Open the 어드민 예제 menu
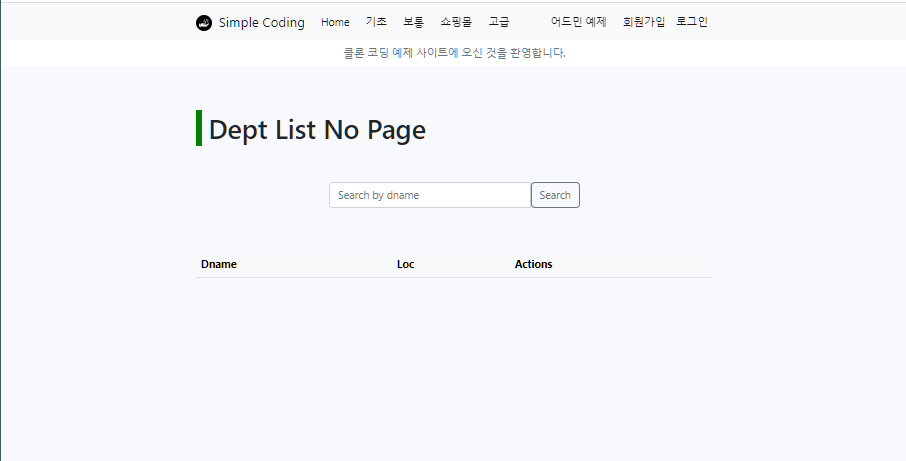 tap(578, 22)
